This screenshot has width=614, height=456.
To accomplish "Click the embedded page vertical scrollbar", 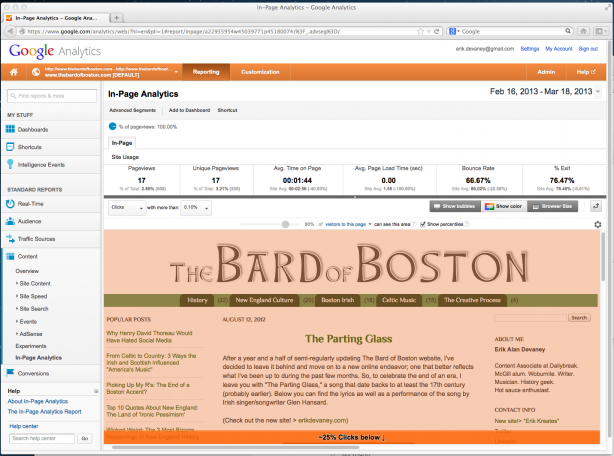I will 603,256.
